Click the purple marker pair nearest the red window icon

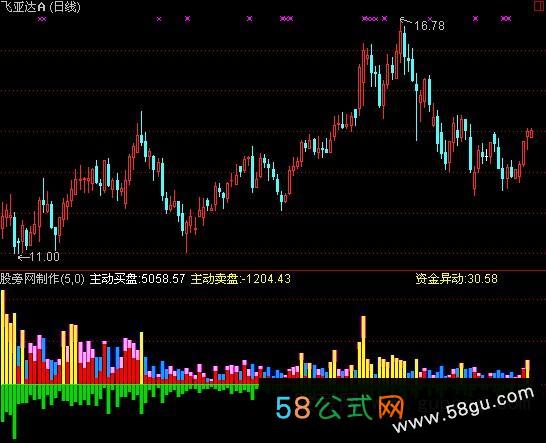point(506,18)
